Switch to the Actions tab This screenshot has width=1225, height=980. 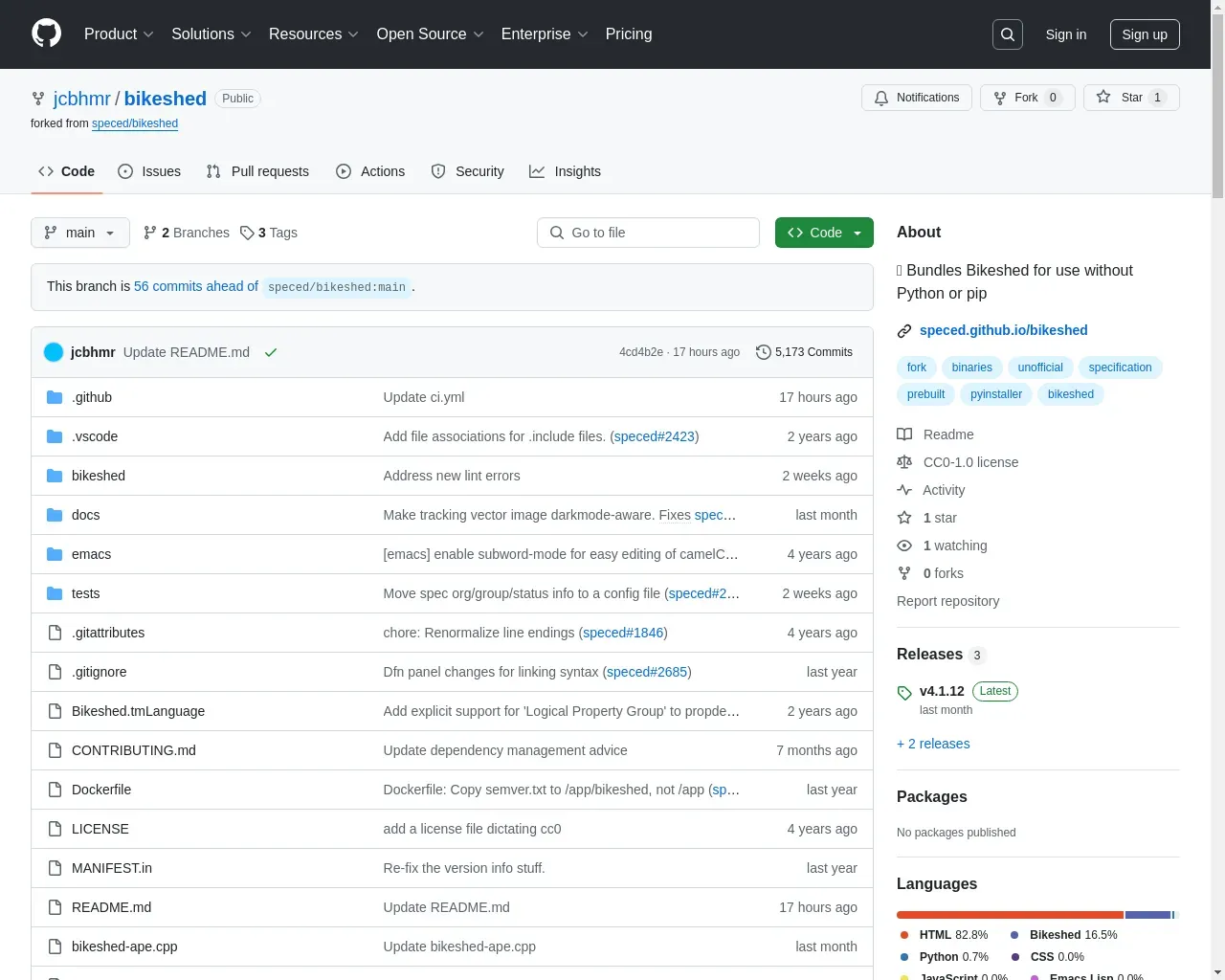tap(370, 171)
